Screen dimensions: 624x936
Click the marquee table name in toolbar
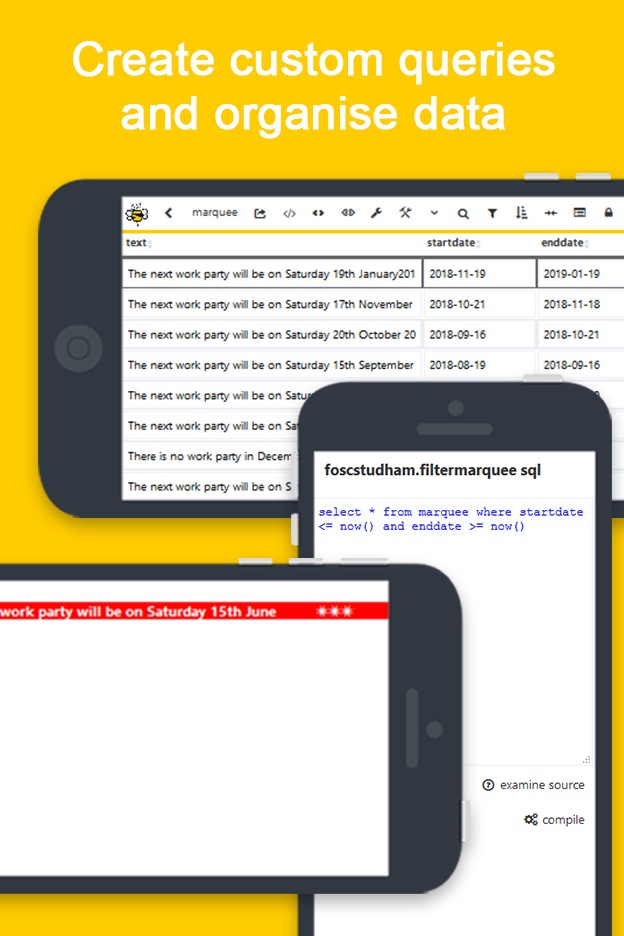click(215, 213)
